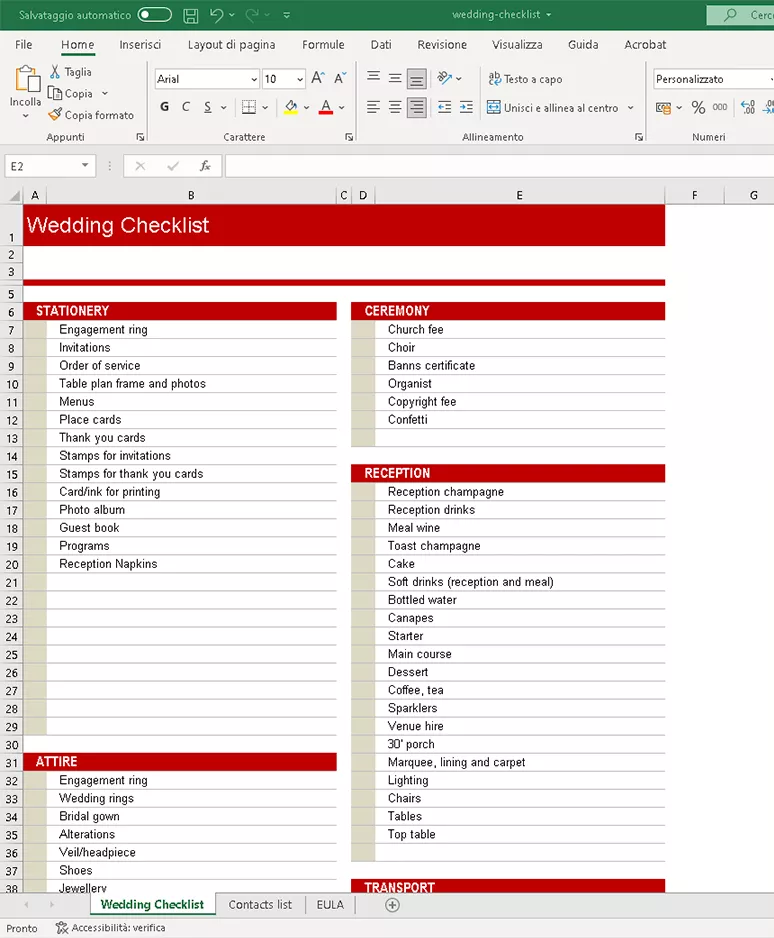Screen dimensions: 774x938
Task: Open the Visualizza ribbon tab
Action: (517, 45)
